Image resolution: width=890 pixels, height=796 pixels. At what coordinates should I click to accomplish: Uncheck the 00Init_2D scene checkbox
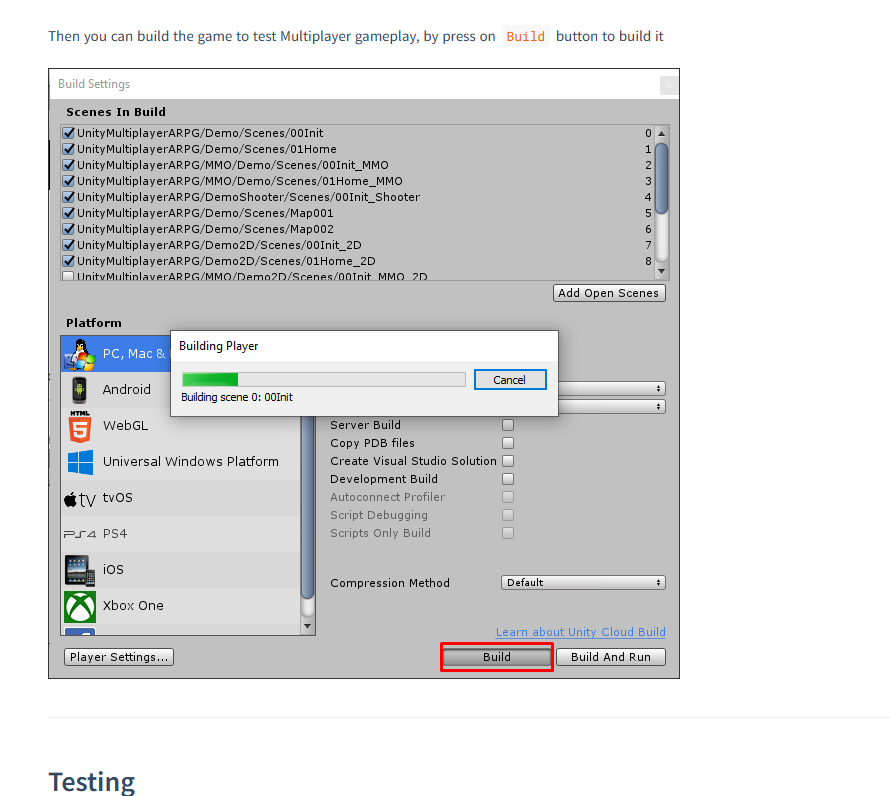pos(69,245)
